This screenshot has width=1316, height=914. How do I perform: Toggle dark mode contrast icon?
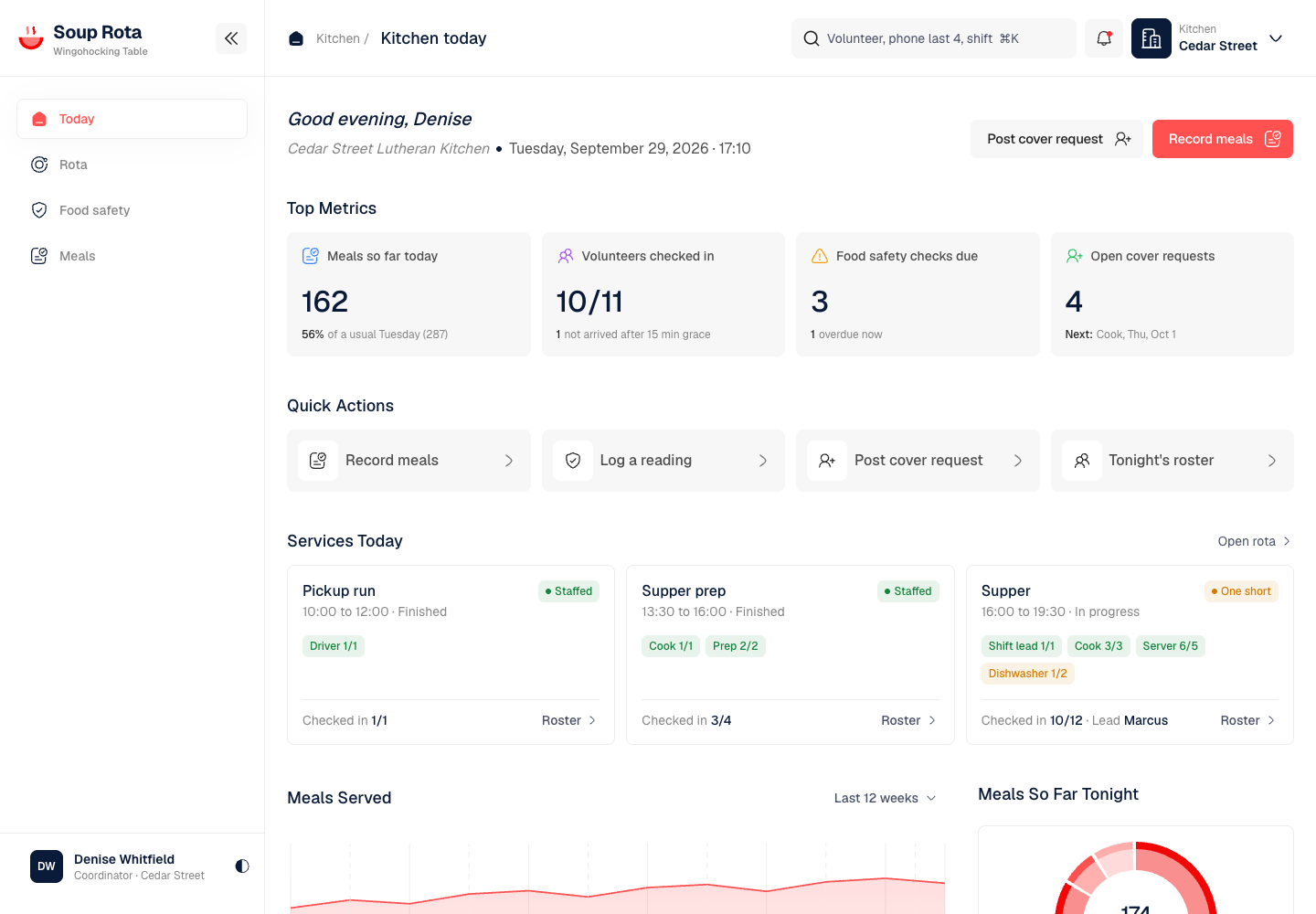[242, 866]
